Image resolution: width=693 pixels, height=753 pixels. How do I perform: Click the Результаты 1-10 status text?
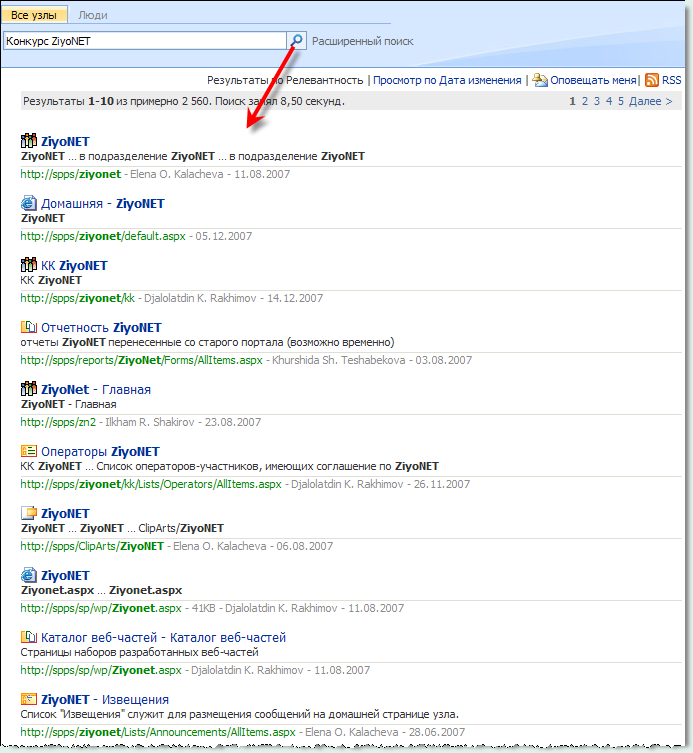coord(184,101)
